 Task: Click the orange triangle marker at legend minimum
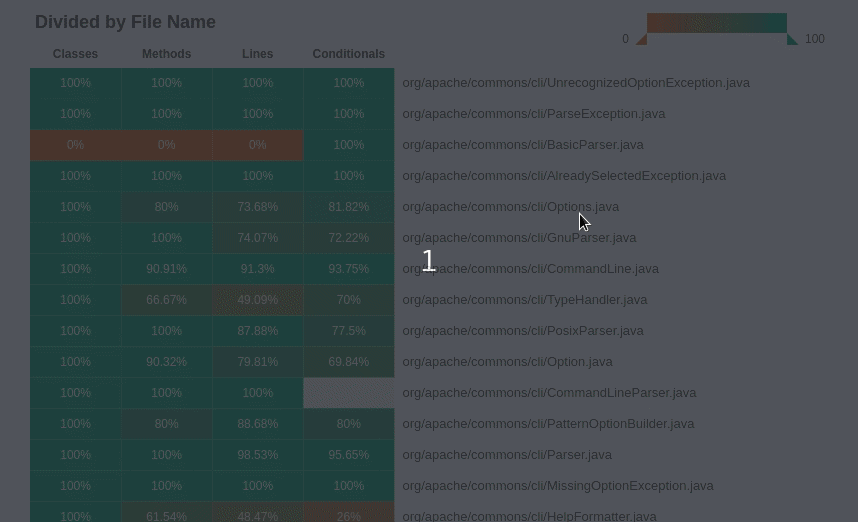642,40
